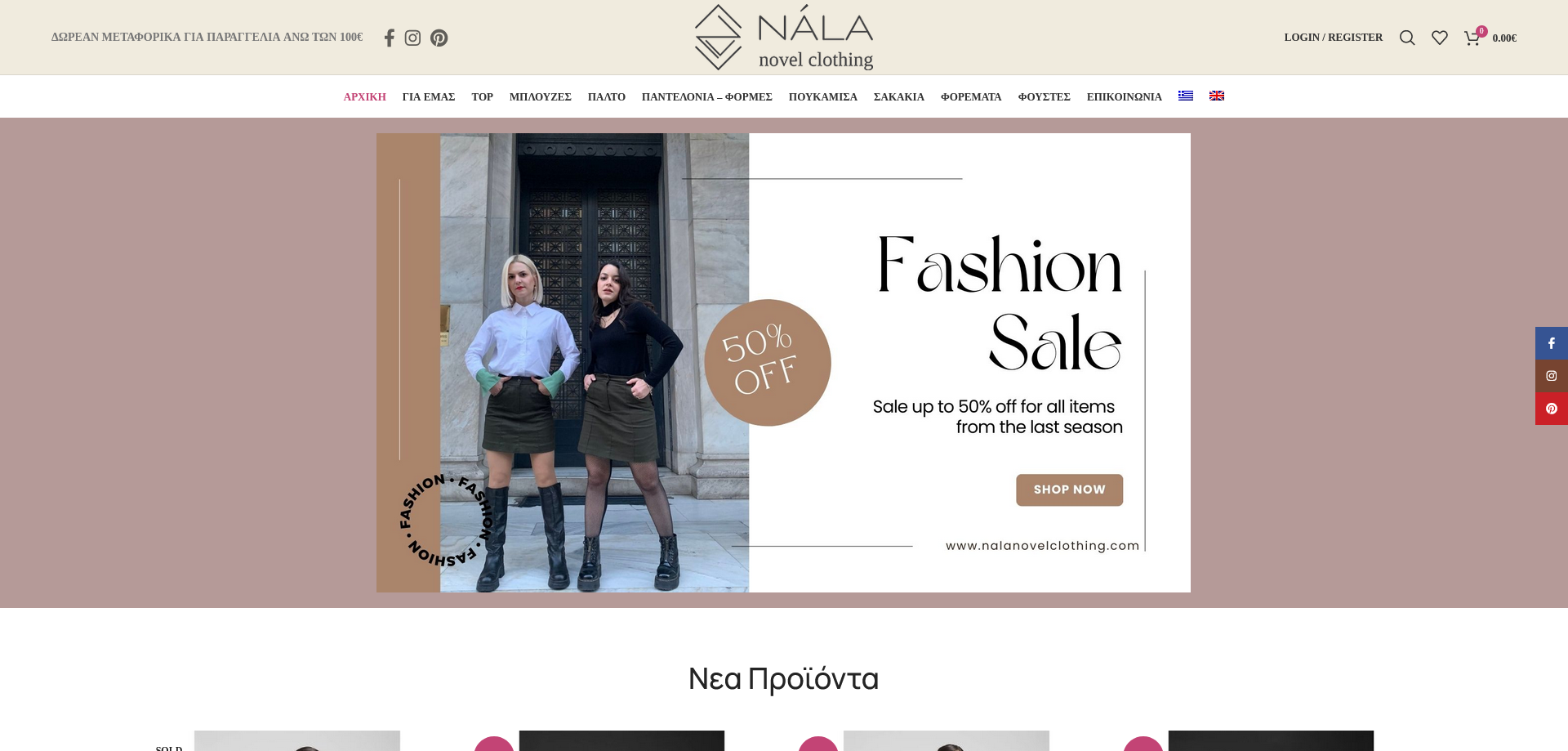Open the ΑΡΧΙΚΗ menu item
The width and height of the screenshot is (1568, 751).
tap(364, 96)
